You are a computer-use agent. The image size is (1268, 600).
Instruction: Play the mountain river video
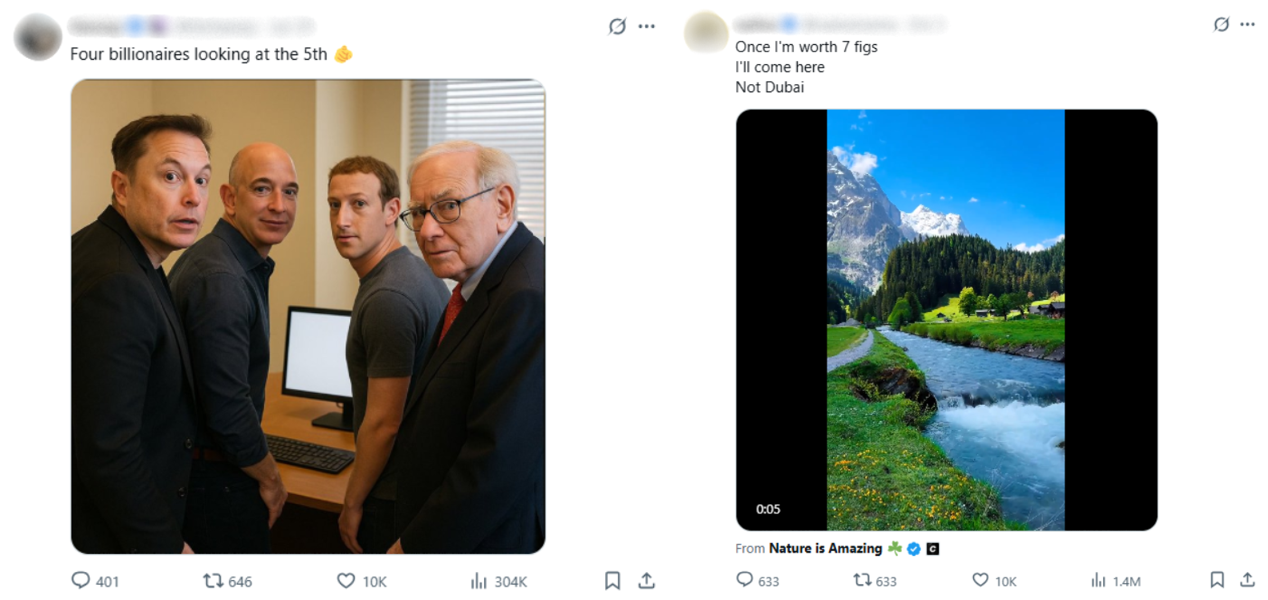click(x=946, y=320)
